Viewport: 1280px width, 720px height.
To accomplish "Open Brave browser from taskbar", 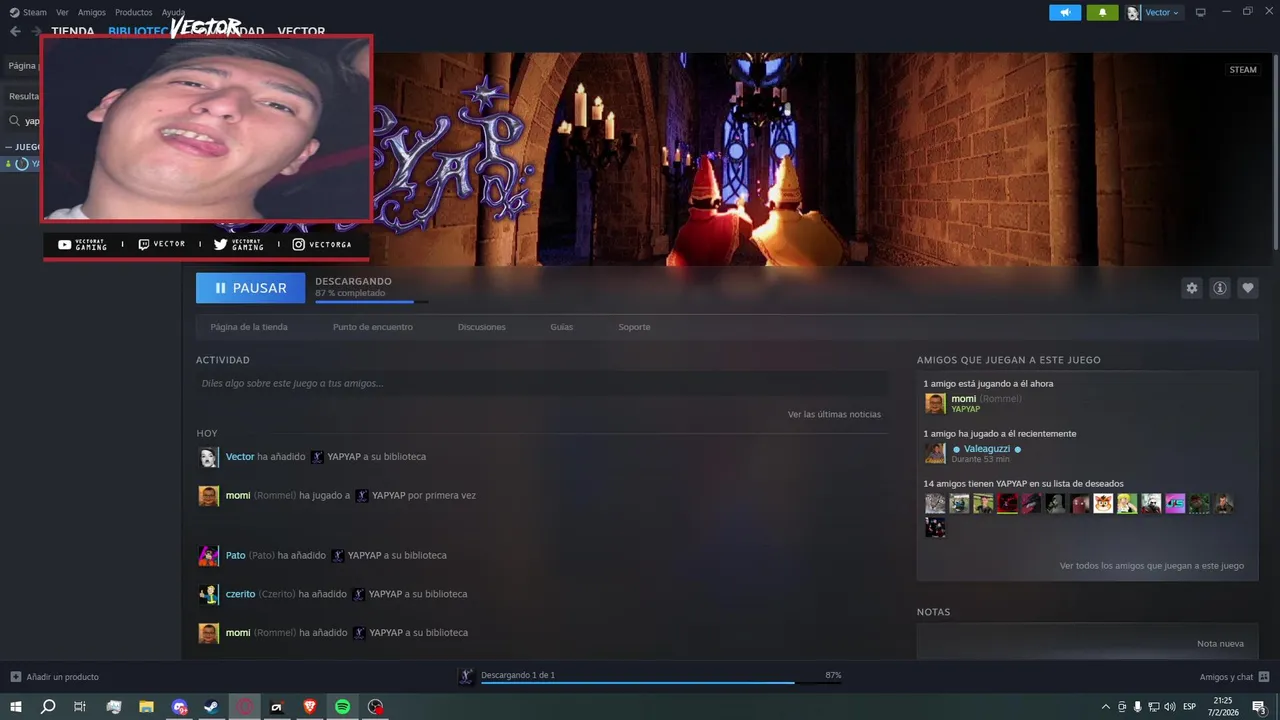I will 309,707.
